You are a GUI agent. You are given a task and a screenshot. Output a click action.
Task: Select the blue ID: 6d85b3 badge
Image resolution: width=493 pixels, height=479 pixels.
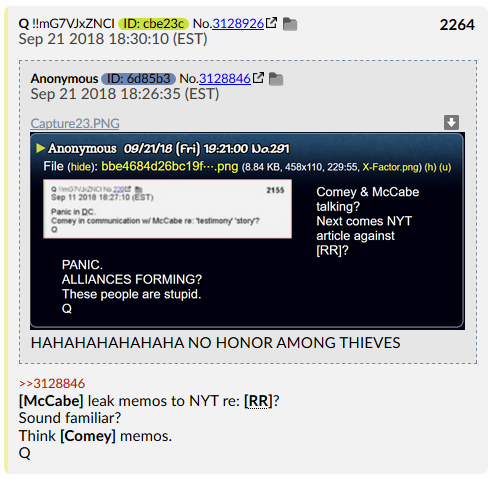[138, 79]
